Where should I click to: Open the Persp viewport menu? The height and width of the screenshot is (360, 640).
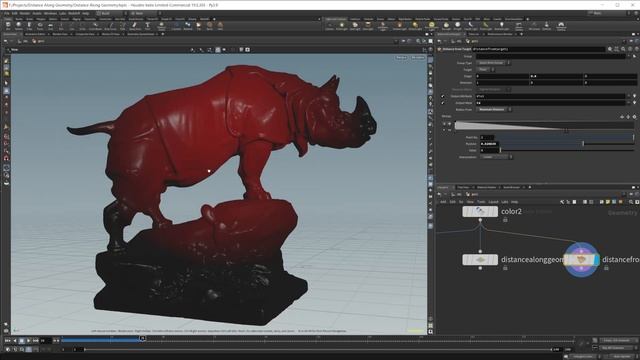401,58
